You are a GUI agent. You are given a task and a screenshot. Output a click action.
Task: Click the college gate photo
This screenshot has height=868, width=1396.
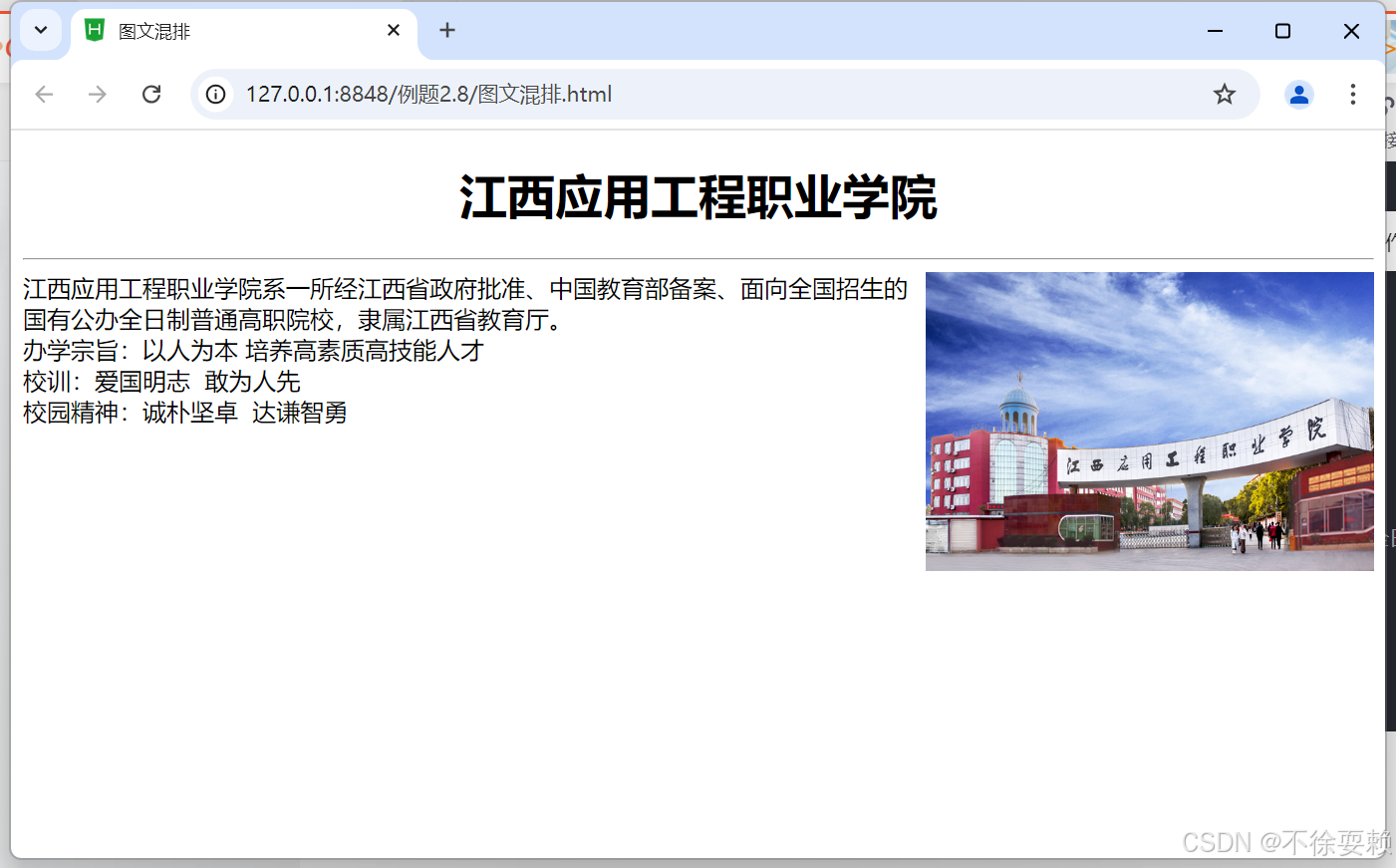(1150, 422)
